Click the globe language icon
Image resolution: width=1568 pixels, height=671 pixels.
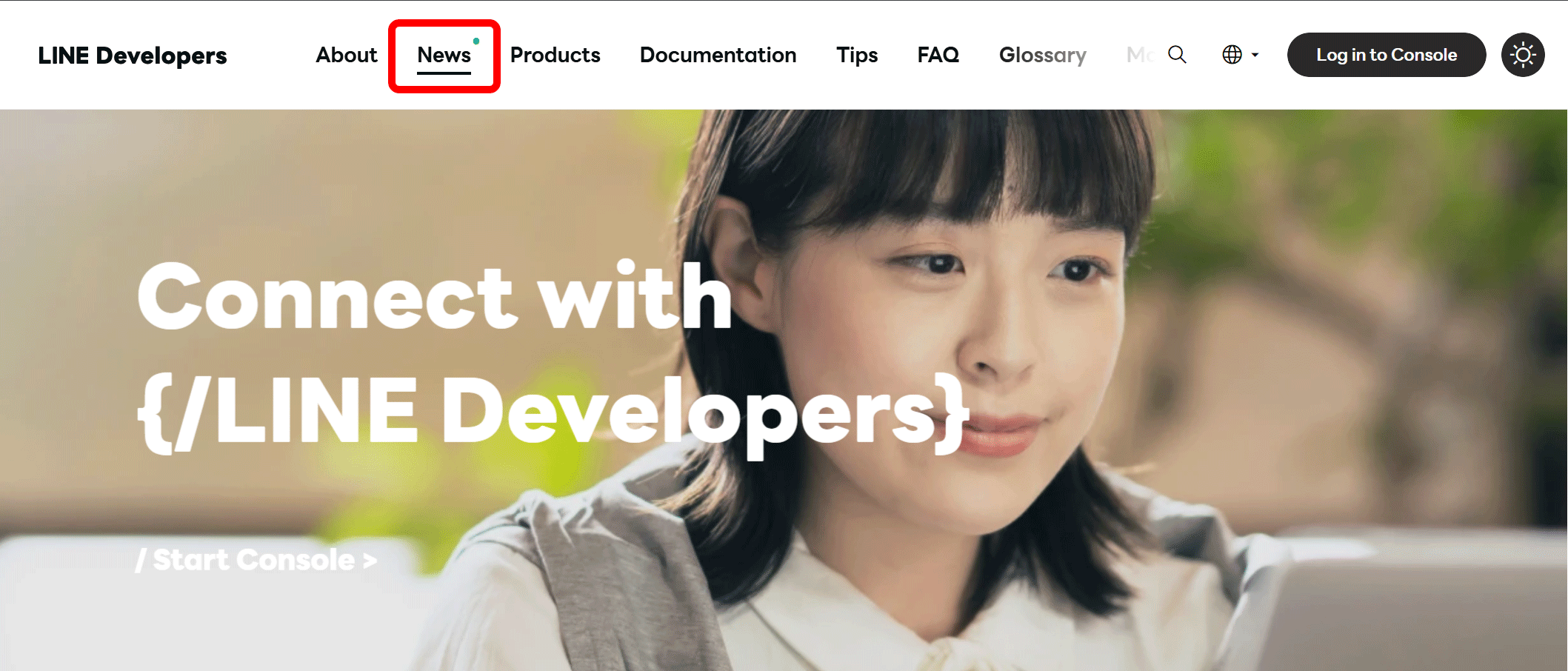[1232, 55]
